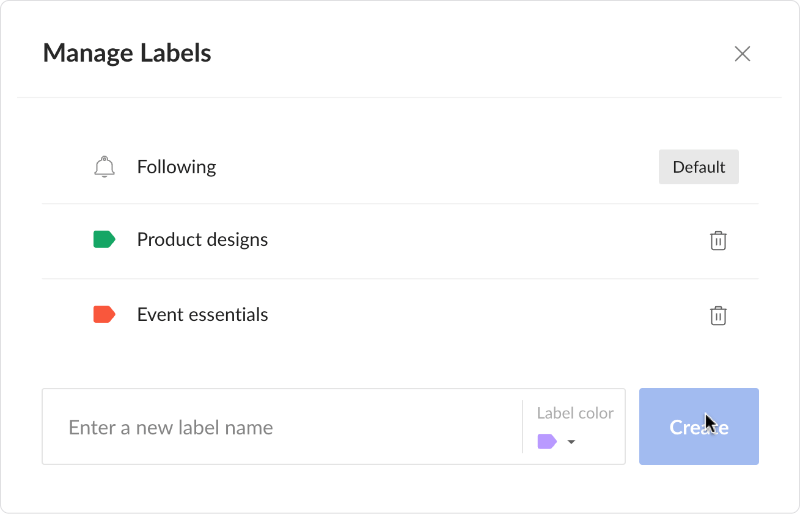Expand the label color dropdown arrow

point(571,442)
